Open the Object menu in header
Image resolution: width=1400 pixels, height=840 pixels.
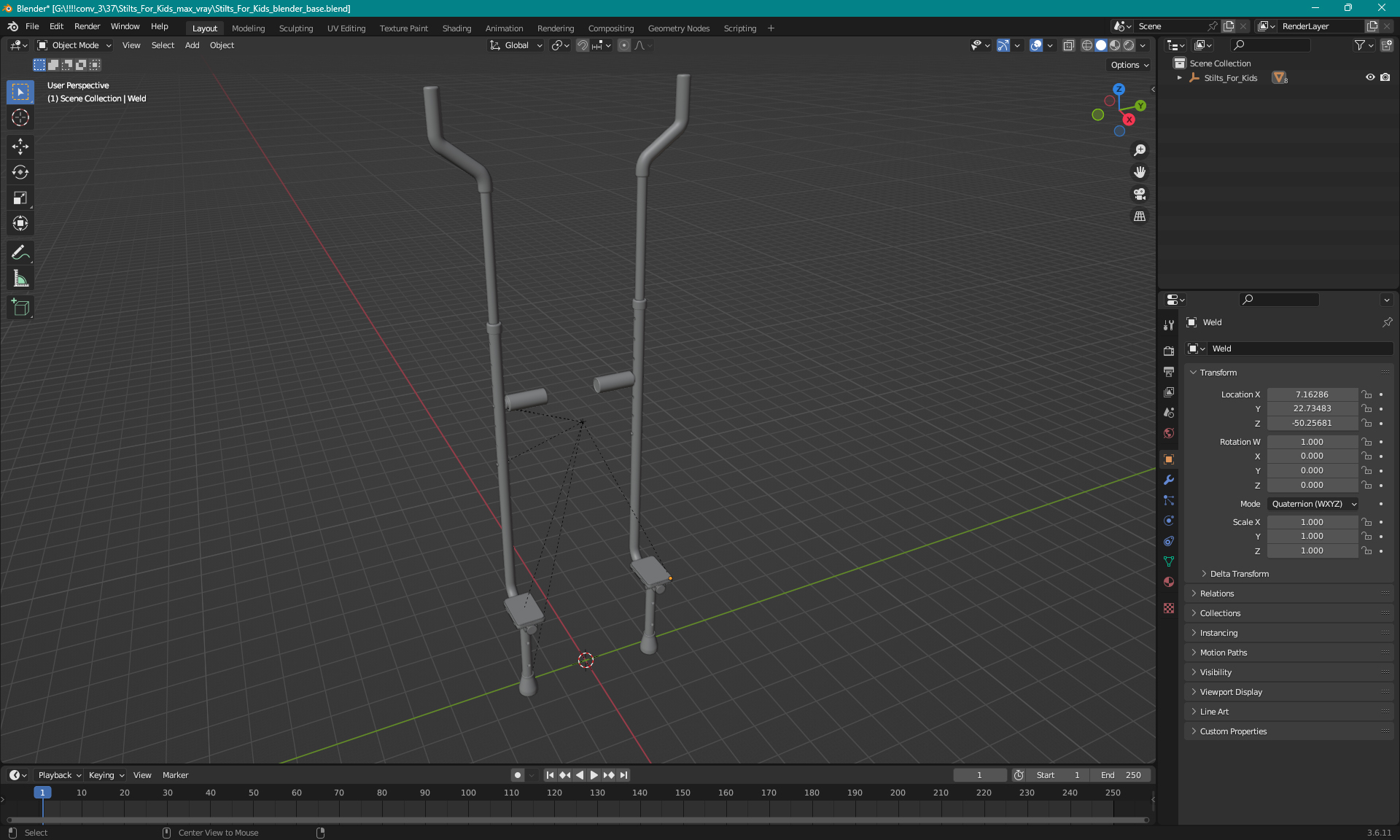click(x=222, y=45)
